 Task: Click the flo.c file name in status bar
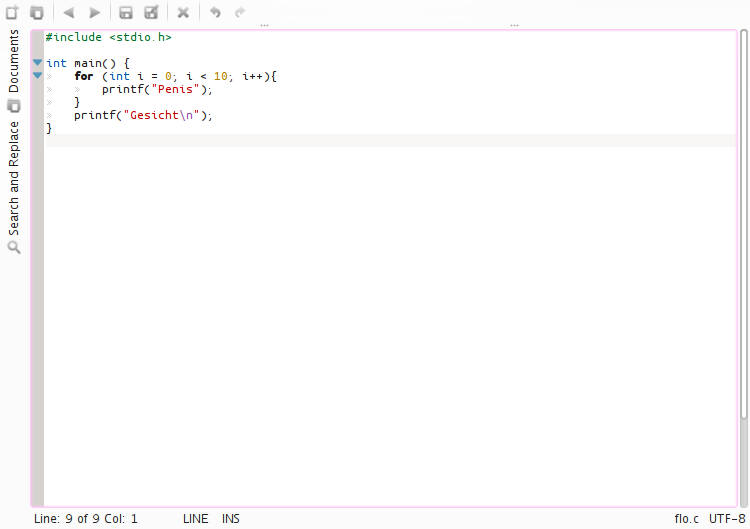click(x=686, y=519)
